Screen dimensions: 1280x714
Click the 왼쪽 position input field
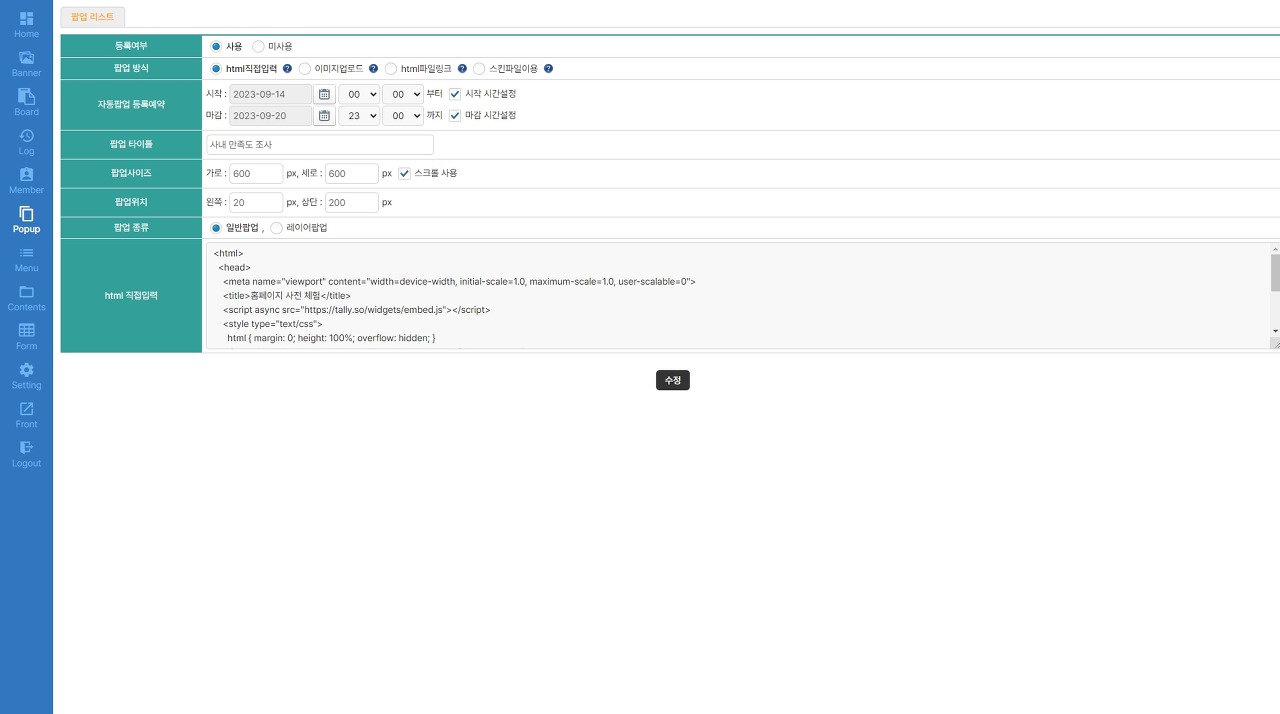256,203
